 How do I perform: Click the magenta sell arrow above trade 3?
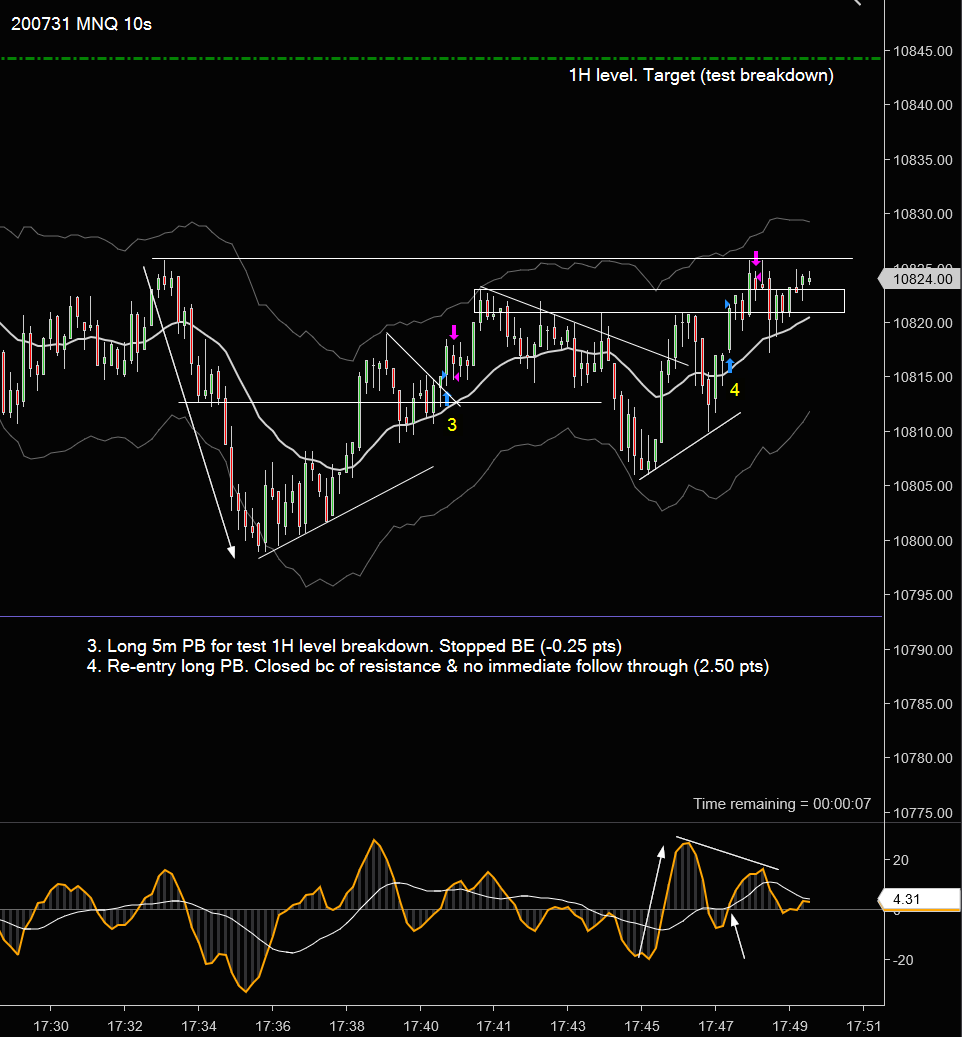(454, 332)
